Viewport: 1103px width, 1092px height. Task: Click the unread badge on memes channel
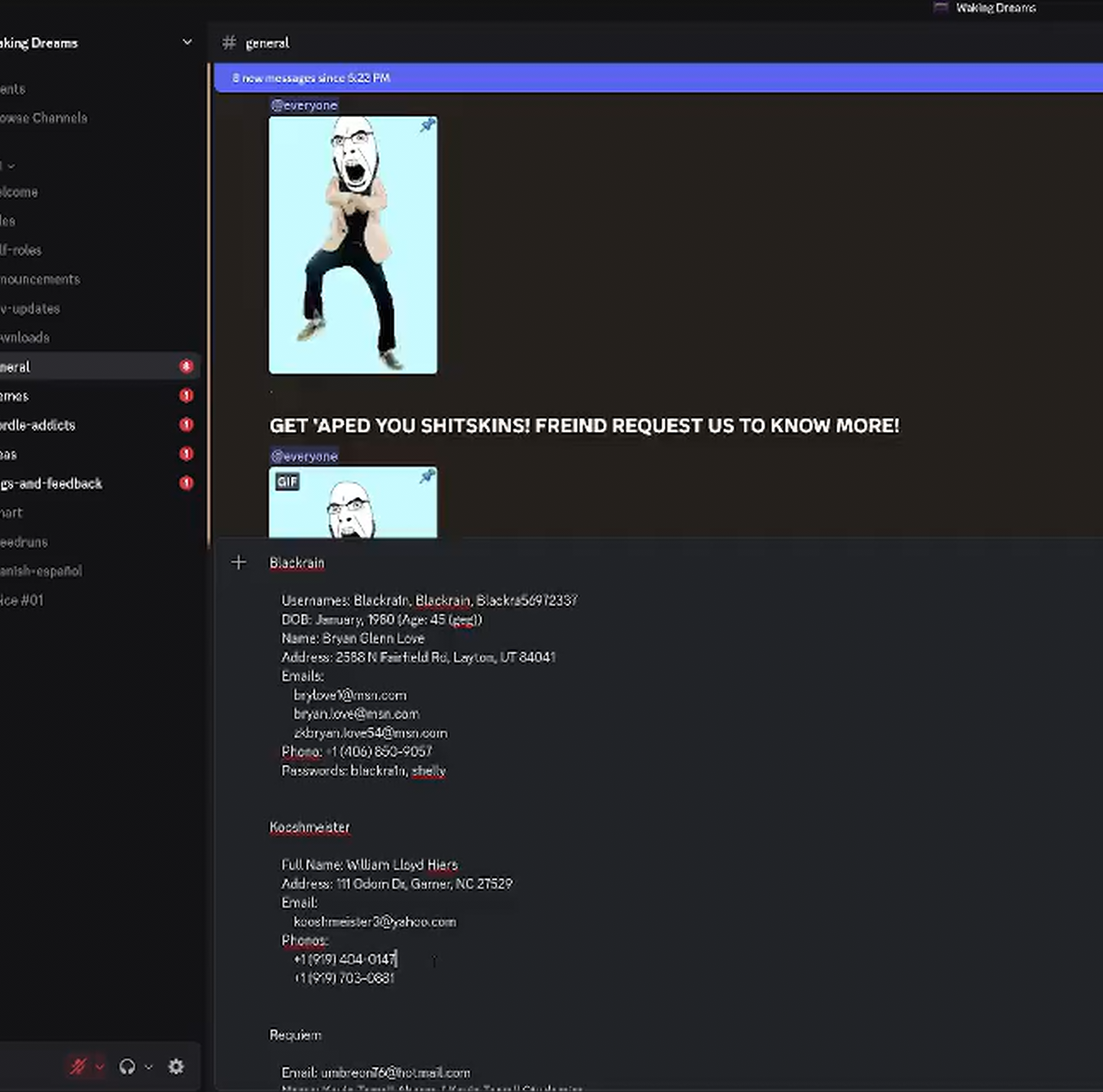186,395
